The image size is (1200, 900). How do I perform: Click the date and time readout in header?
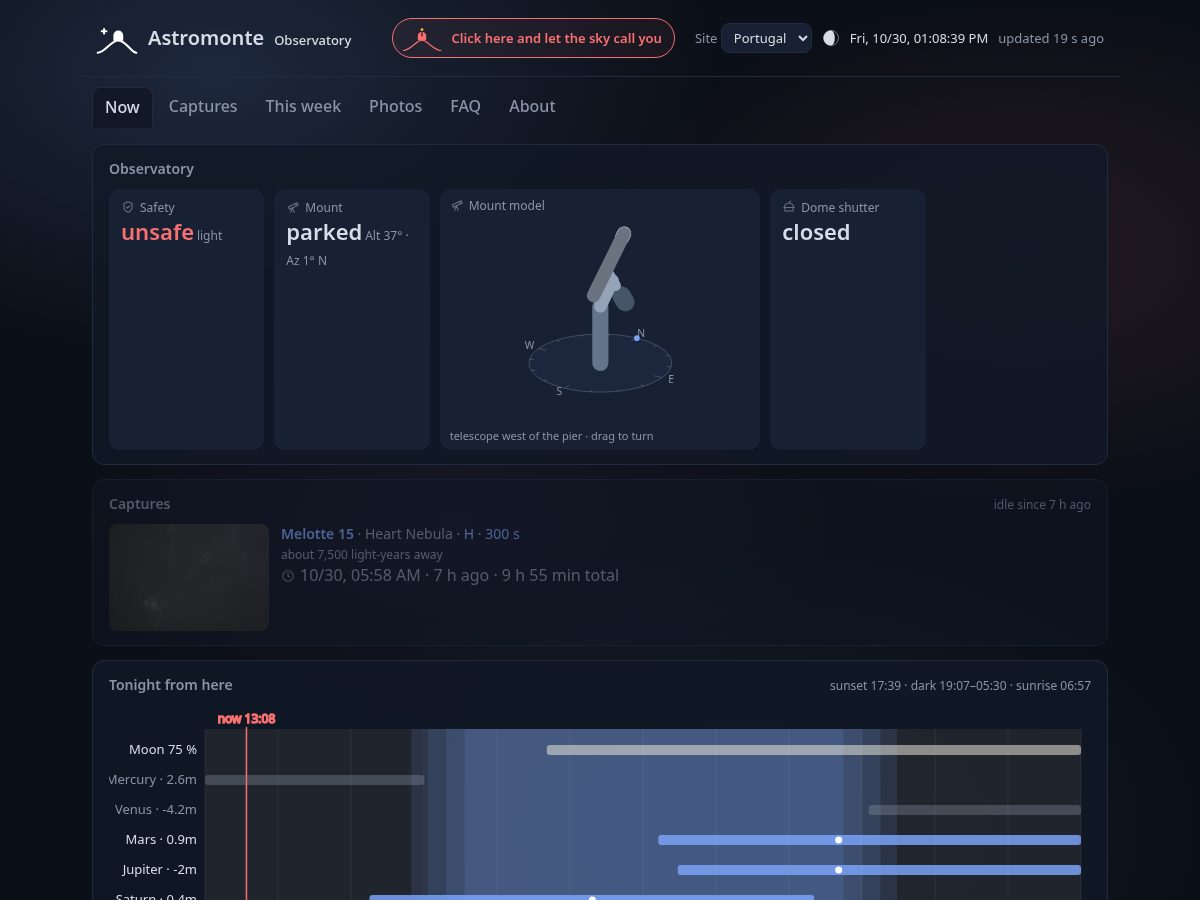pyautogui.click(x=919, y=38)
